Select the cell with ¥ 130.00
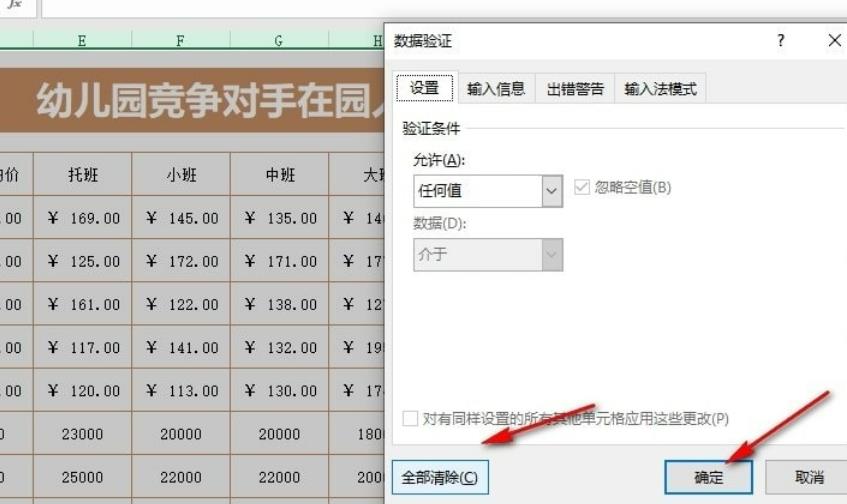Viewport: 847px width, 504px height. (279, 390)
